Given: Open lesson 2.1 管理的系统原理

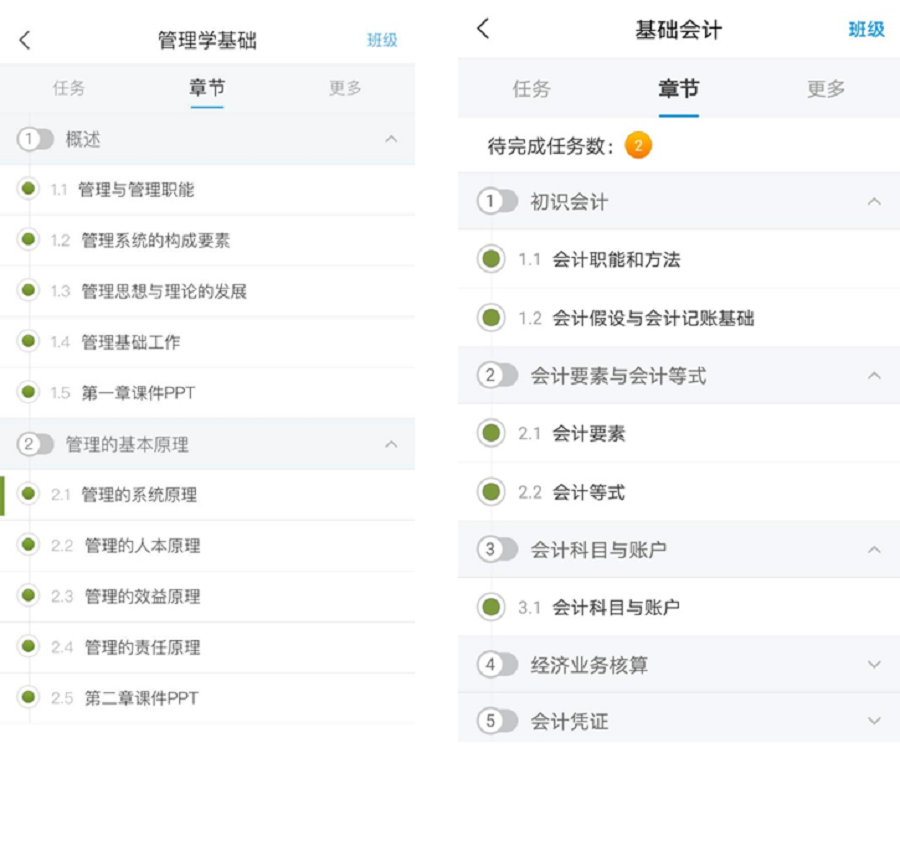Looking at the screenshot, I should (139, 494).
